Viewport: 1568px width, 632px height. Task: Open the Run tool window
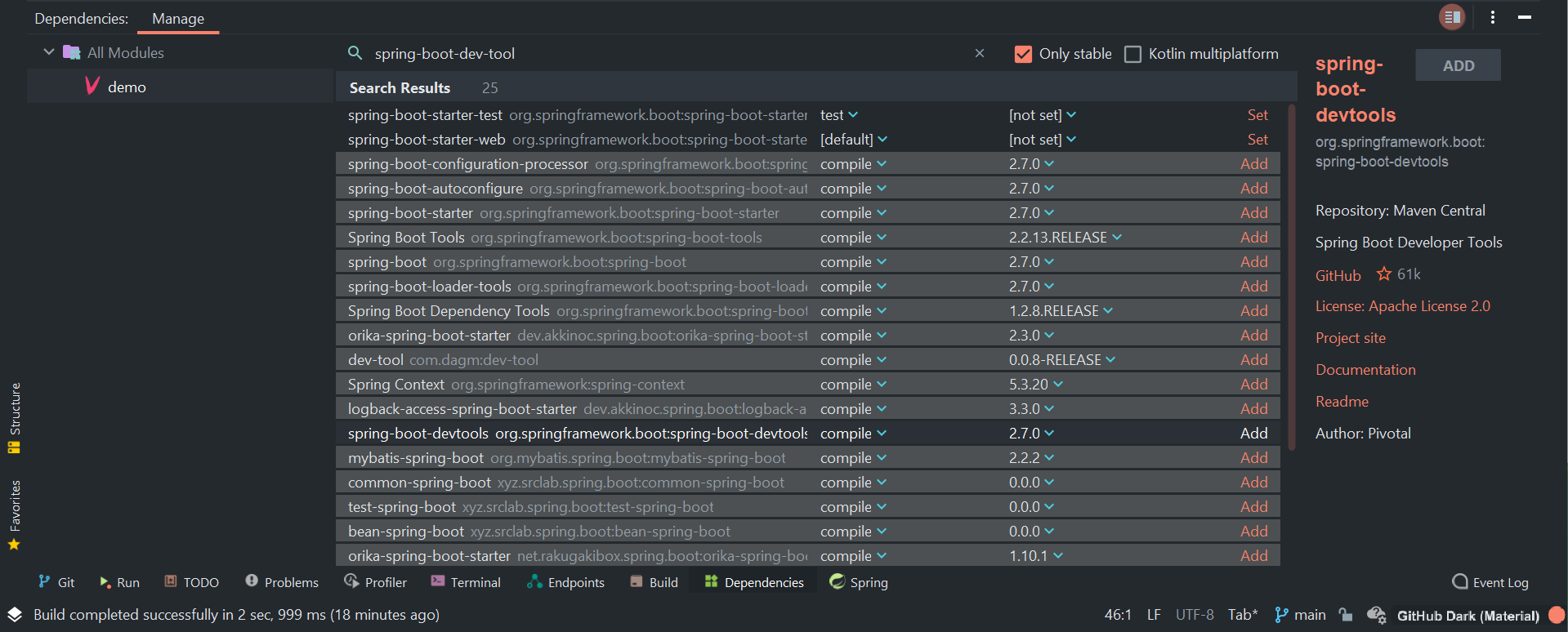(119, 582)
